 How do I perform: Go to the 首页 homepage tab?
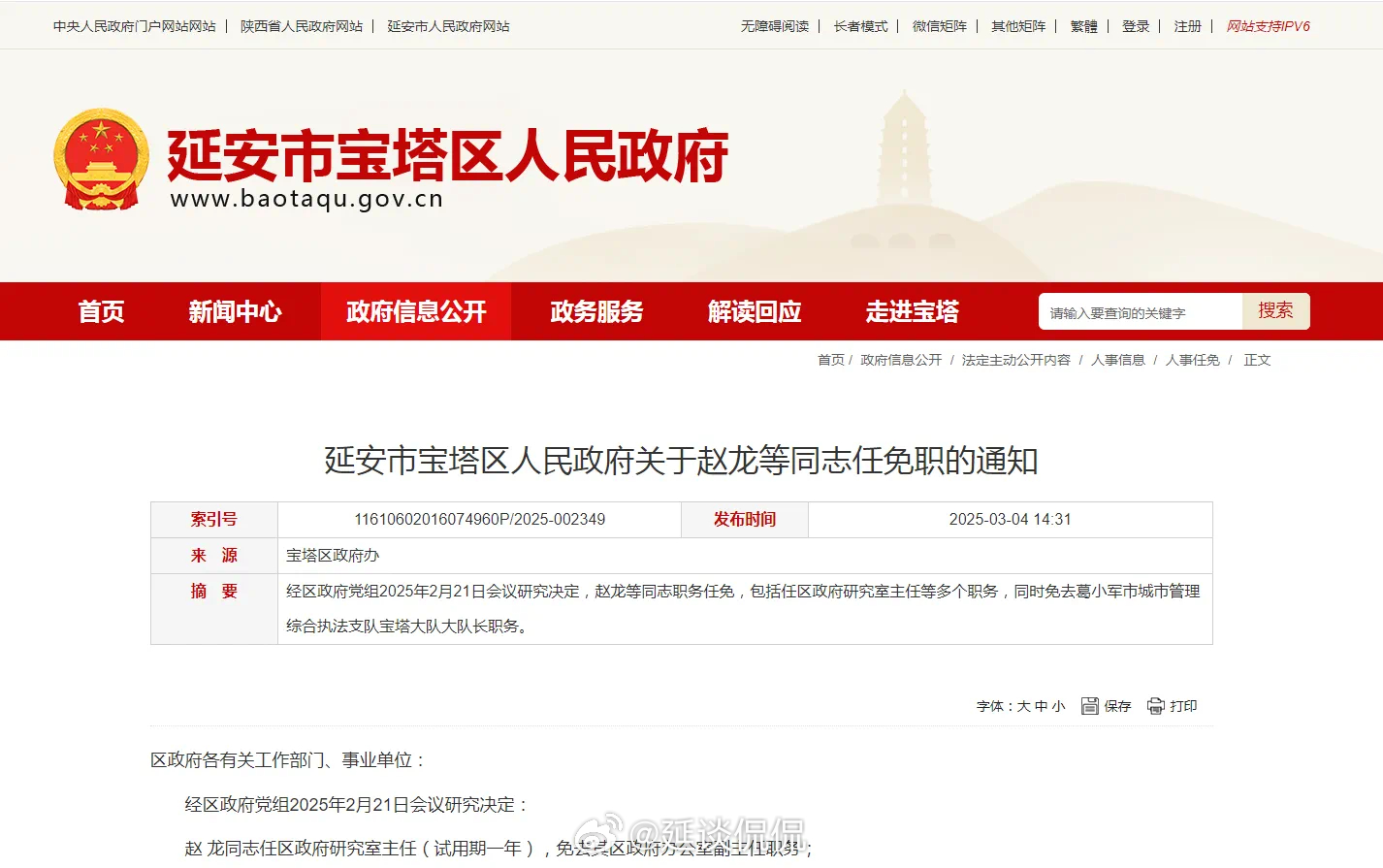point(101,311)
